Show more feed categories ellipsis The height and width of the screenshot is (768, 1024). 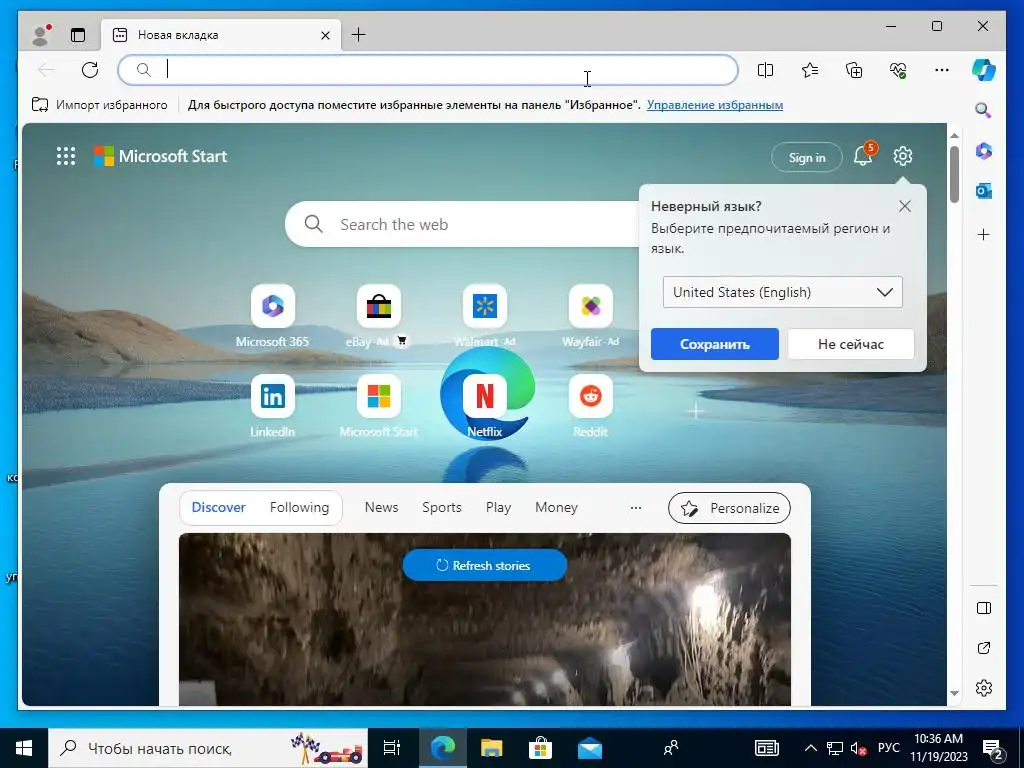635,507
